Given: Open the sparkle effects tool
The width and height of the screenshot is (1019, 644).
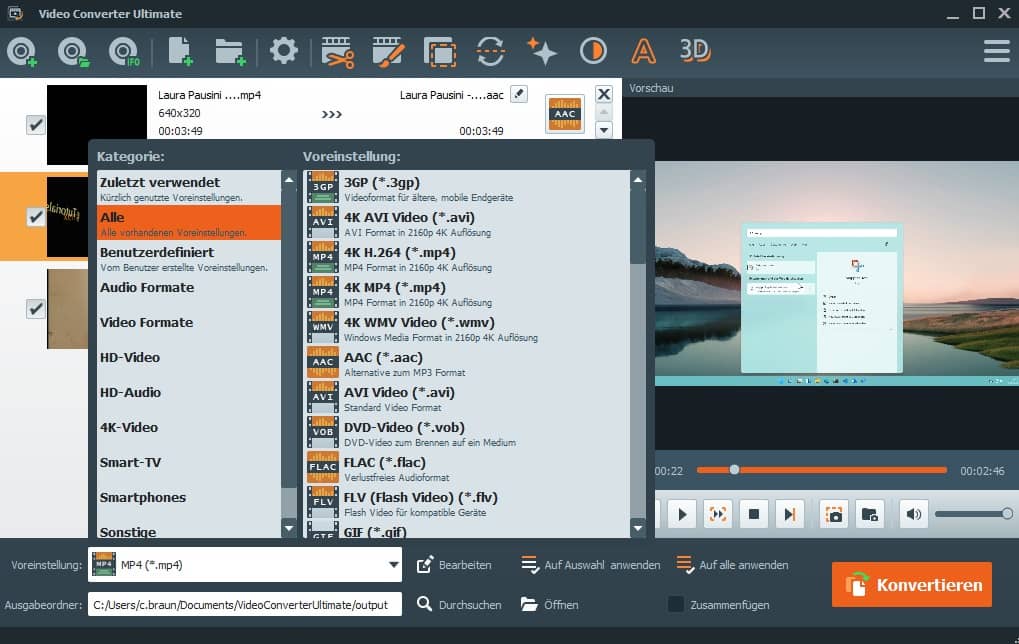Looking at the screenshot, I should 541,51.
